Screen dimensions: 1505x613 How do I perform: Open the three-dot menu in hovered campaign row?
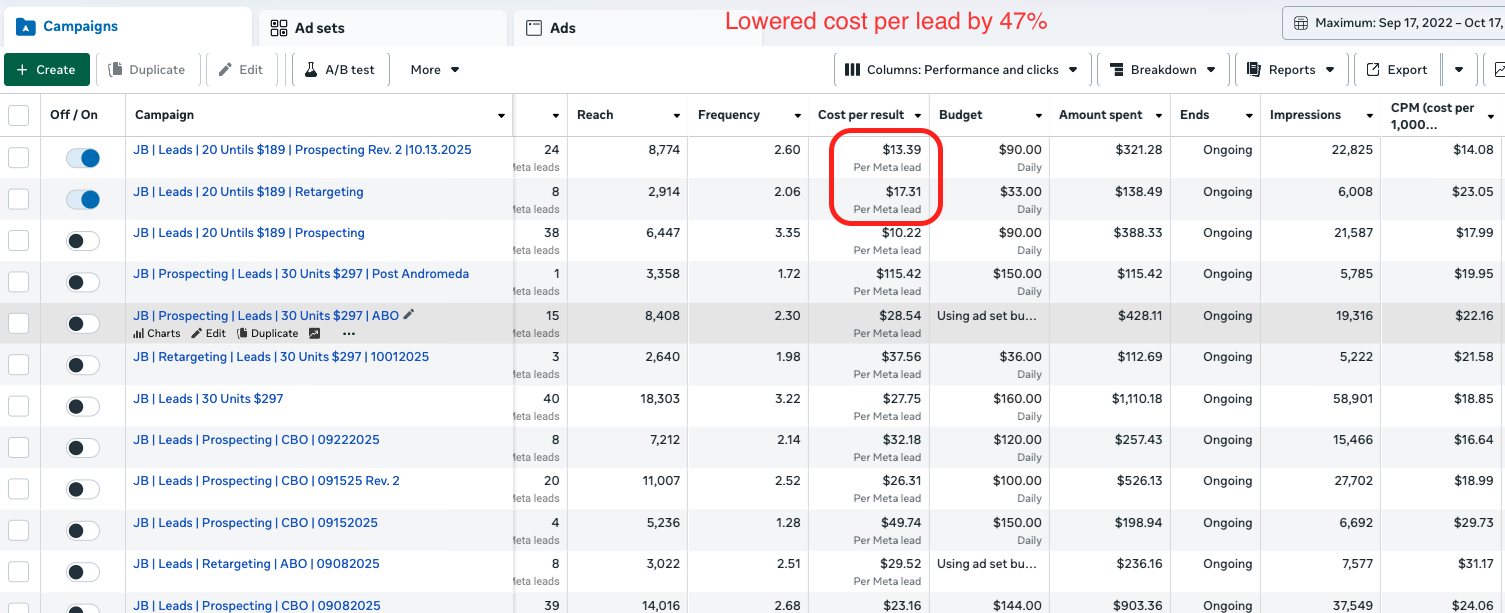click(348, 333)
